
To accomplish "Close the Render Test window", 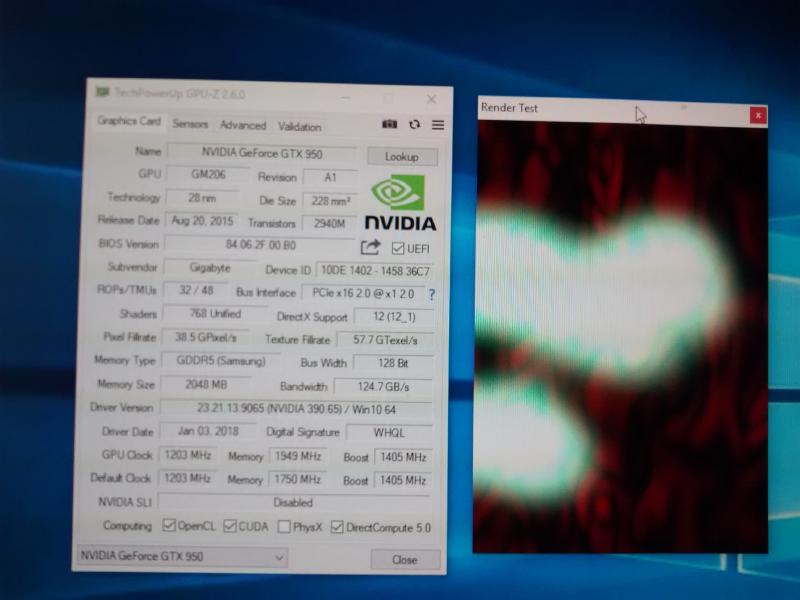I will click(758, 115).
